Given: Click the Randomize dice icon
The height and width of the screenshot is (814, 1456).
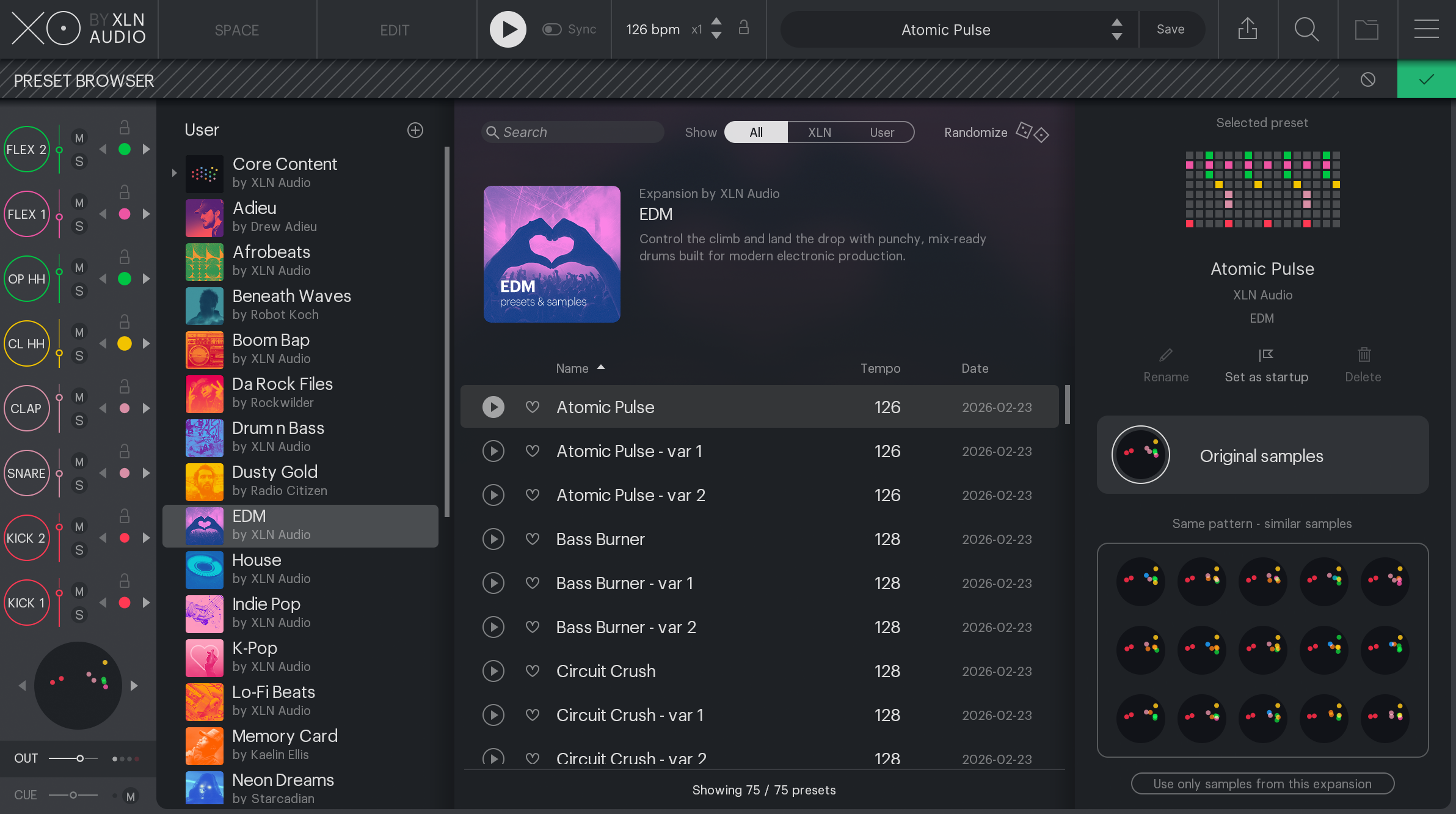Looking at the screenshot, I should pos(1032,132).
